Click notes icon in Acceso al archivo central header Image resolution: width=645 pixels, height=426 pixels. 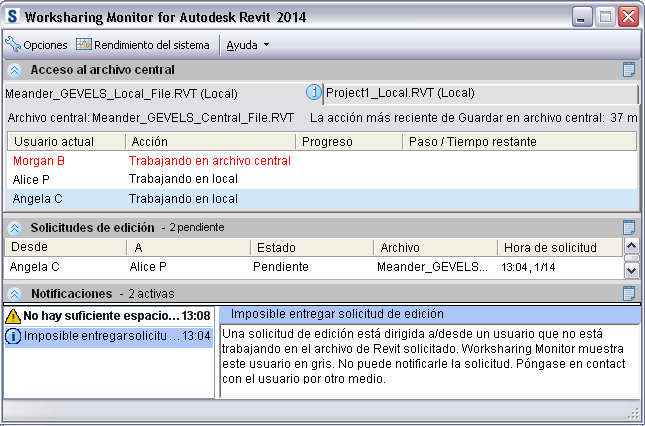pos(629,70)
